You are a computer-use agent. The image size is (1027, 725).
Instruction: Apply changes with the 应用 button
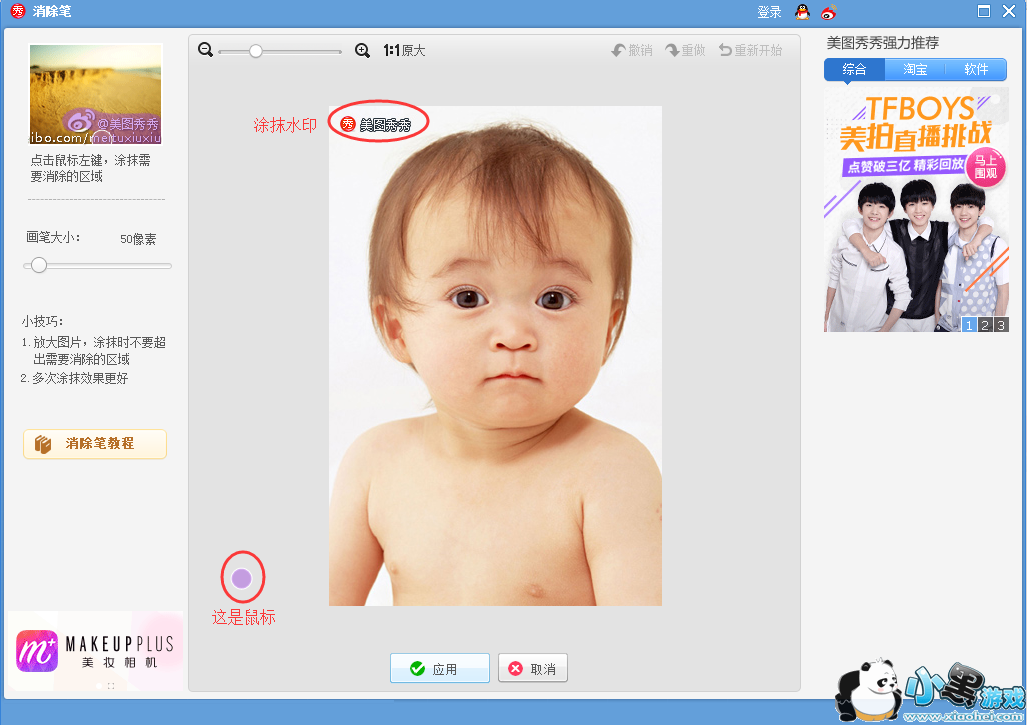(439, 669)
